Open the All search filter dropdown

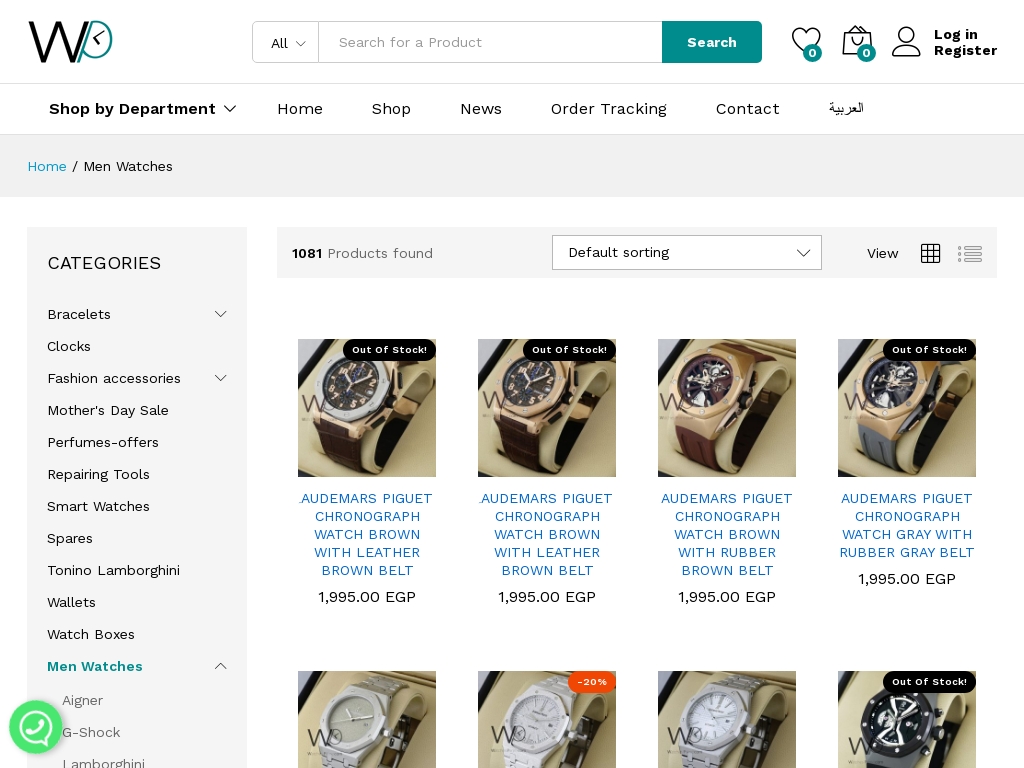[285, 42]
